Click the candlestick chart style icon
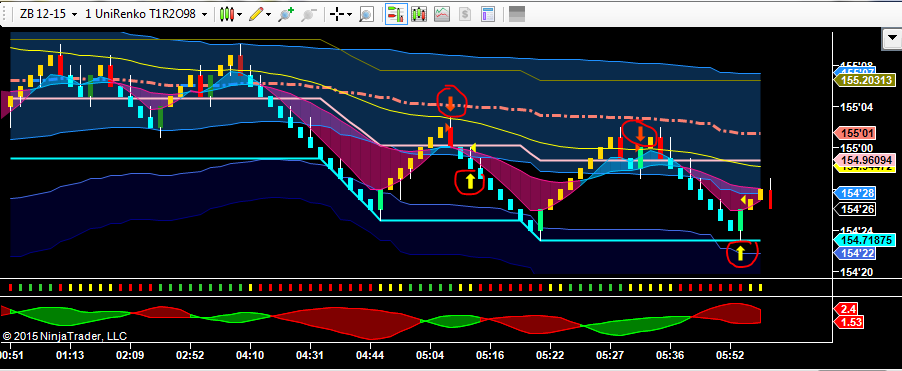This screenshot has height=371, width=902. [x=228, y=14]
